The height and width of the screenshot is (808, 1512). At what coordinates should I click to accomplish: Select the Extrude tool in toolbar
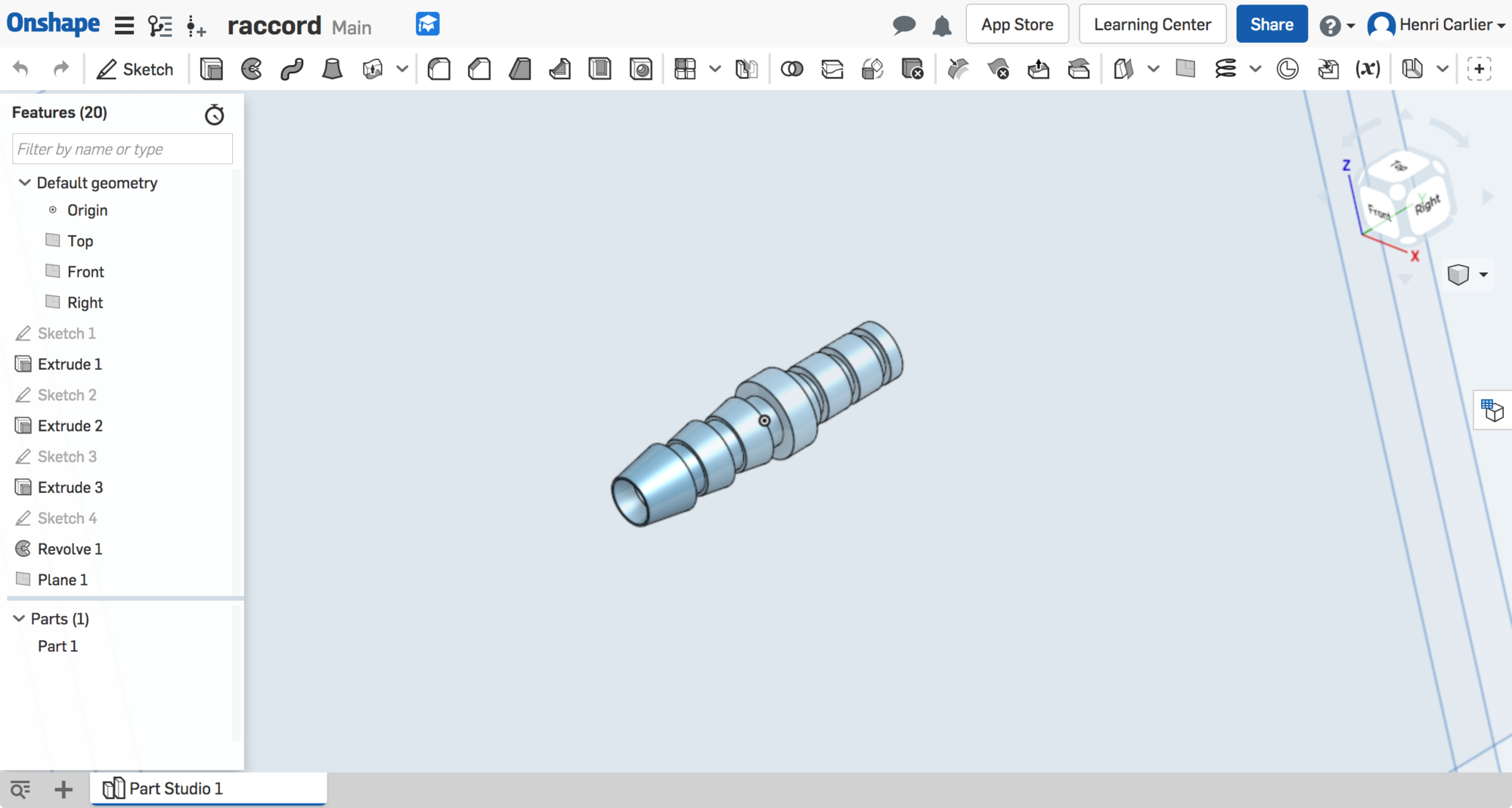click(x=212, y=70)
